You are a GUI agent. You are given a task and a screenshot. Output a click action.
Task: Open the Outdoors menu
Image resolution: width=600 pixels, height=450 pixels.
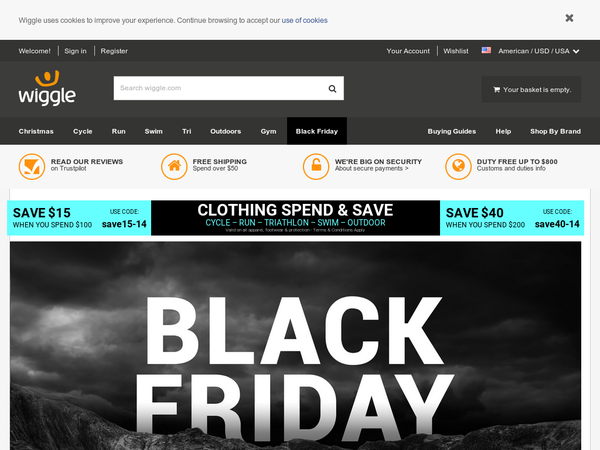[x=225, y=131]
